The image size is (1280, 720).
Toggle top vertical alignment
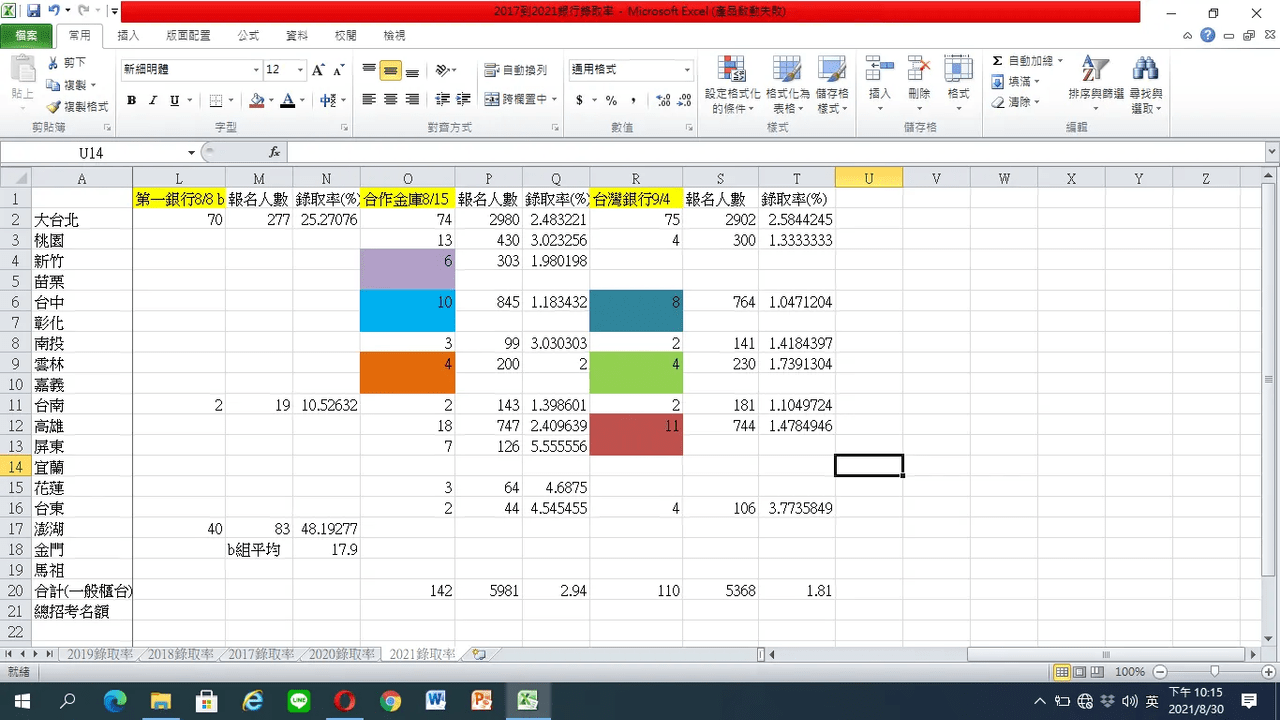point(369,70)
